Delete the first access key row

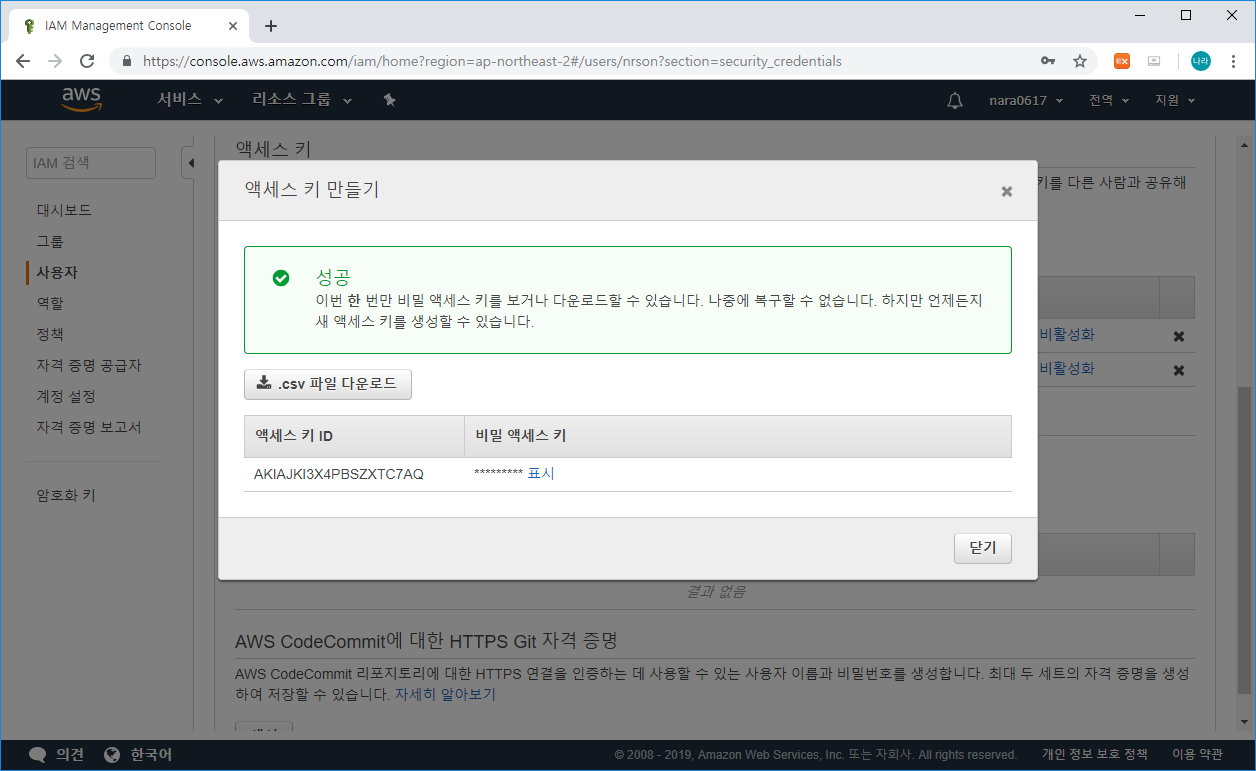pos(1179,337)
